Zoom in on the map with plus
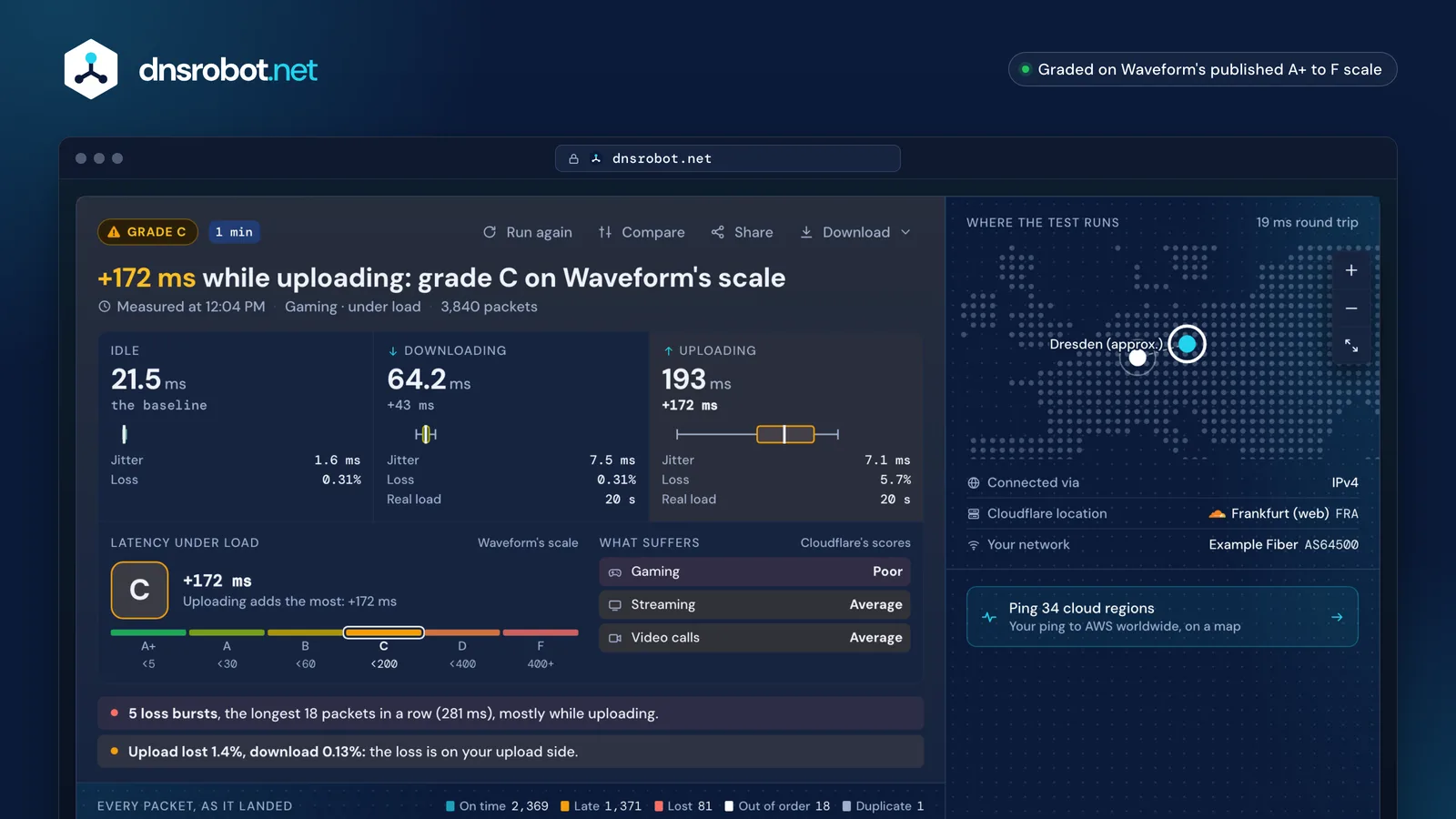Screen dimensions: 1456x819 click(1351, 270)
